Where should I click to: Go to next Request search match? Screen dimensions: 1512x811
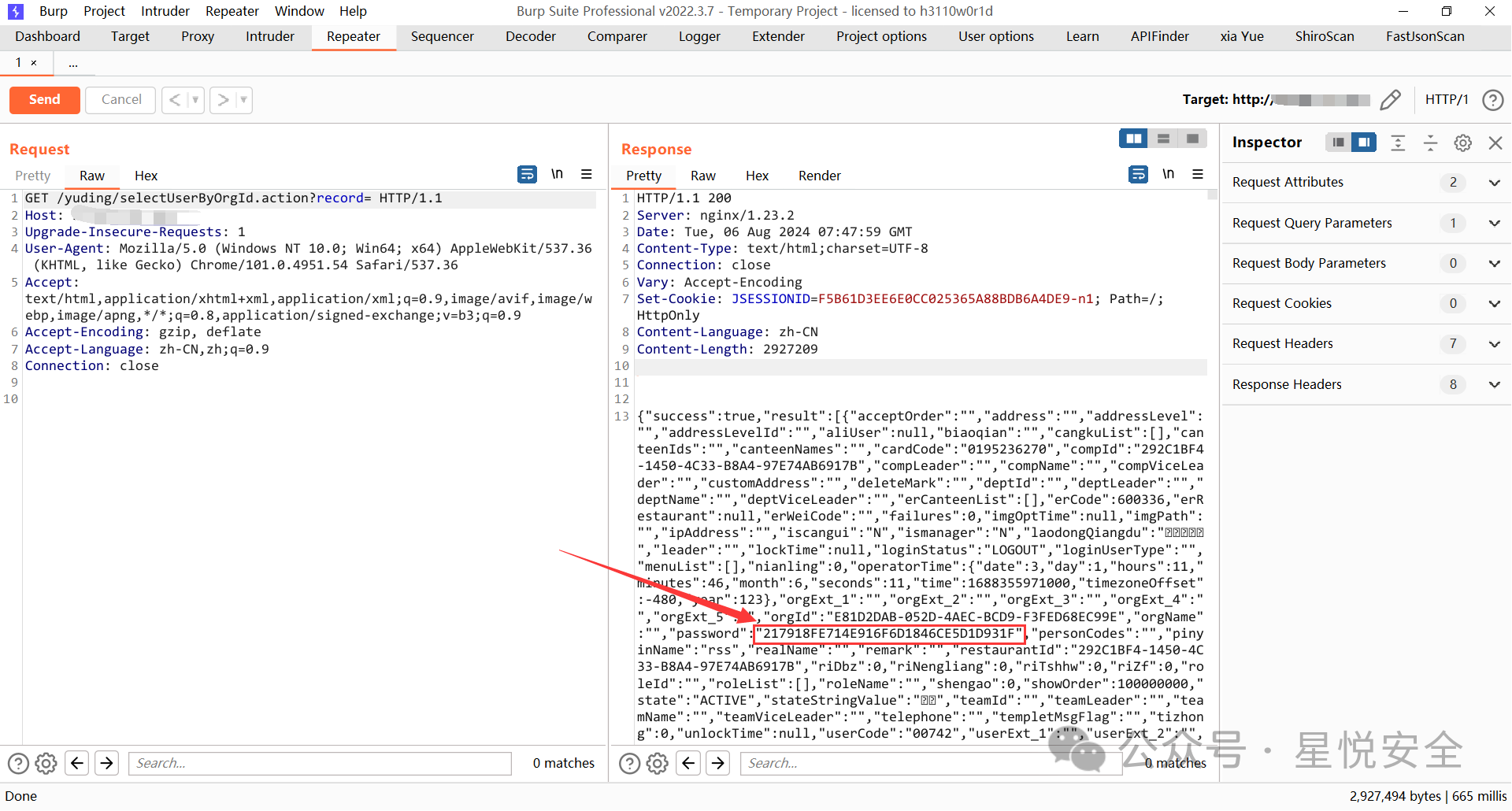pyautogui.click(x=107, y=763)
